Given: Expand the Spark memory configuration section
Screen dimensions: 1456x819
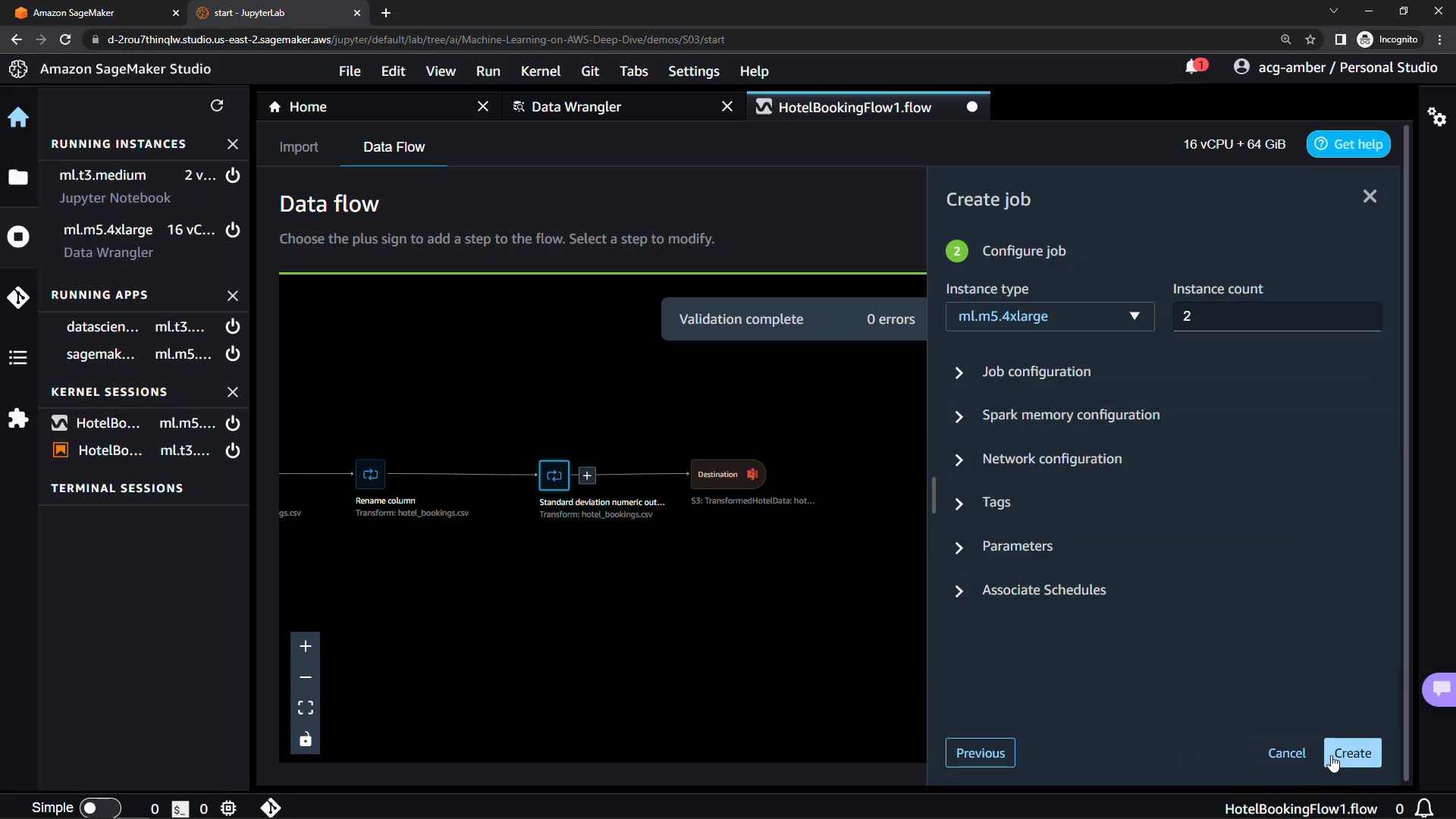Looking at the screenshot, I should [1070, 415].
